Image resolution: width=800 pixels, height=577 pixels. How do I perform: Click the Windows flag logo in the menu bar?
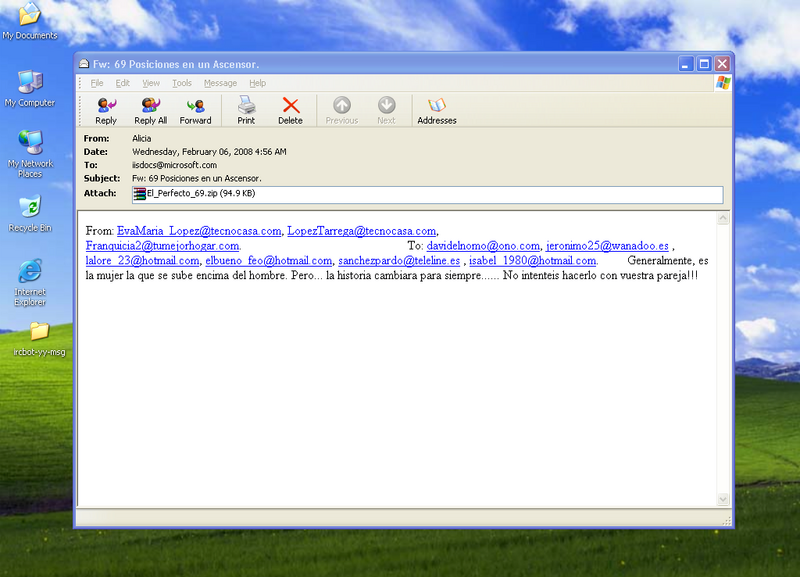click(x=722, y=83)
